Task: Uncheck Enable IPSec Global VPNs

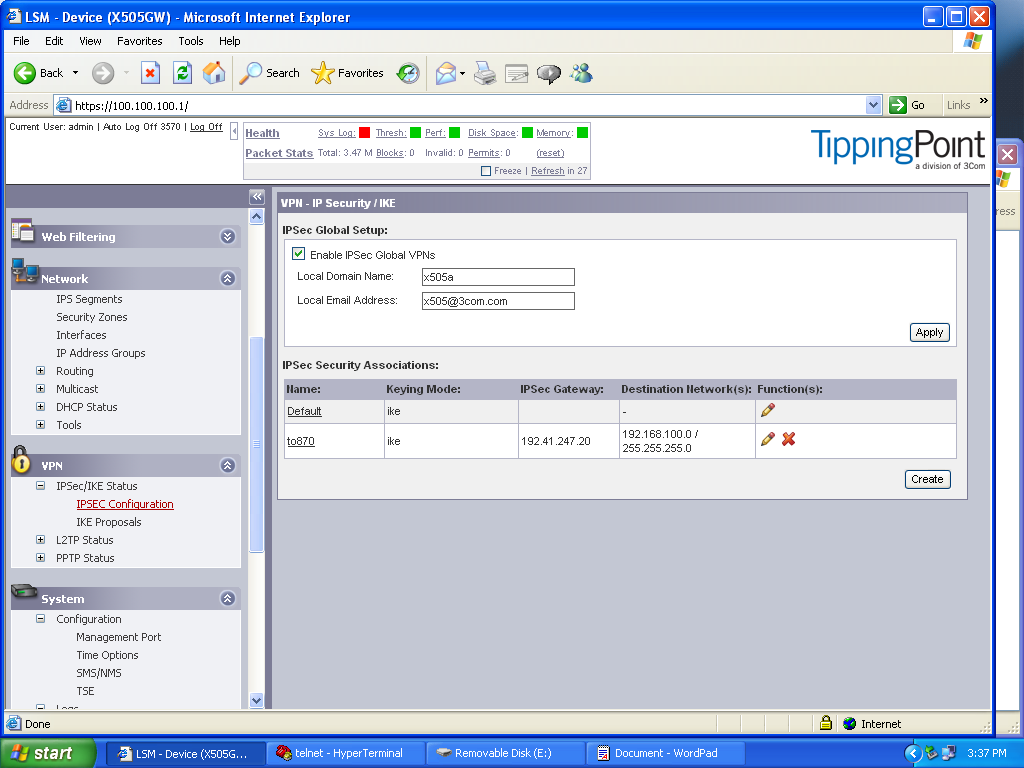Action: click(299, 255)
